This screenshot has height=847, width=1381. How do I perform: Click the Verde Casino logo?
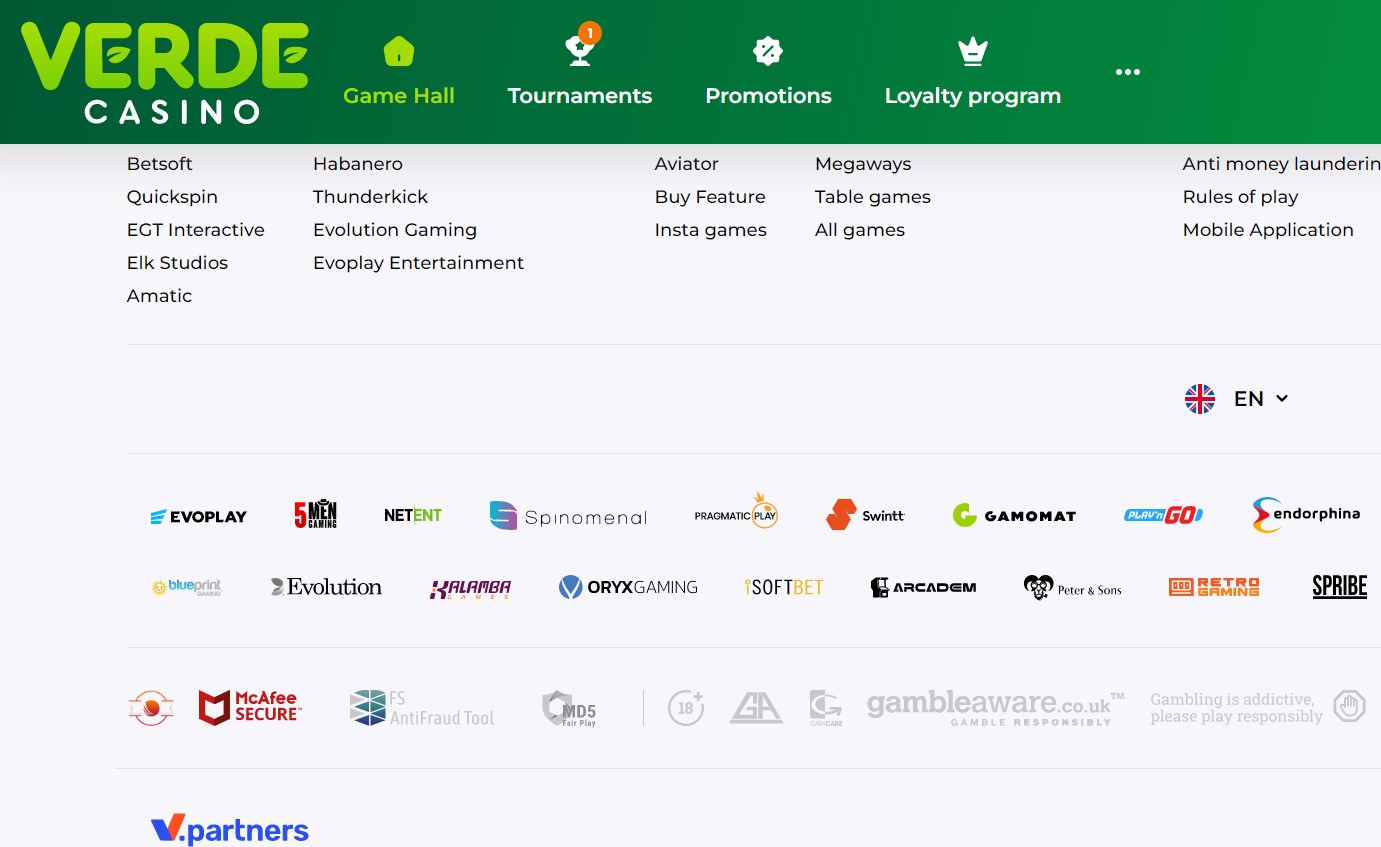click(x=165, y=72)
